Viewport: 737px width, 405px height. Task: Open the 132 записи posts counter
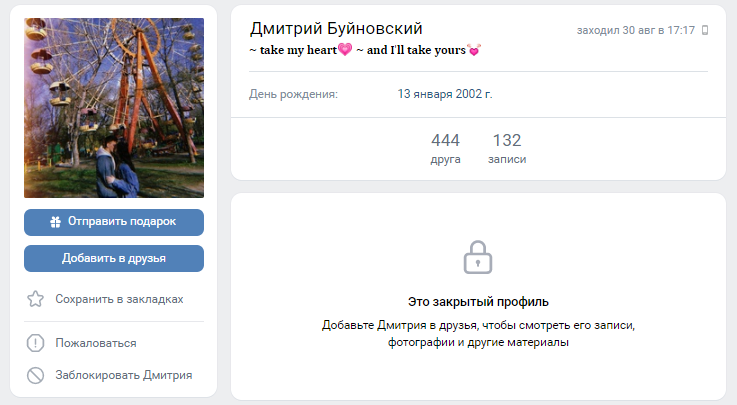507,148
